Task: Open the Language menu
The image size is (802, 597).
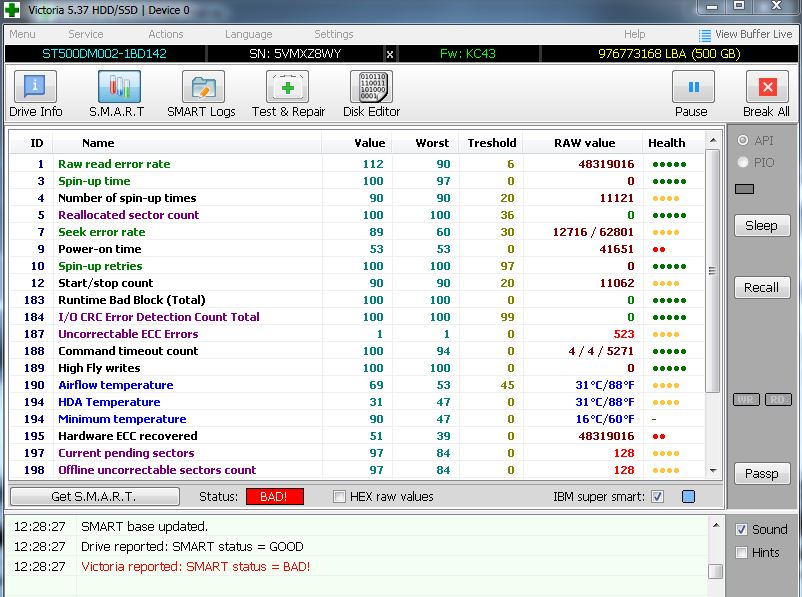Action: pyautogui.click(x=249, y=34)
